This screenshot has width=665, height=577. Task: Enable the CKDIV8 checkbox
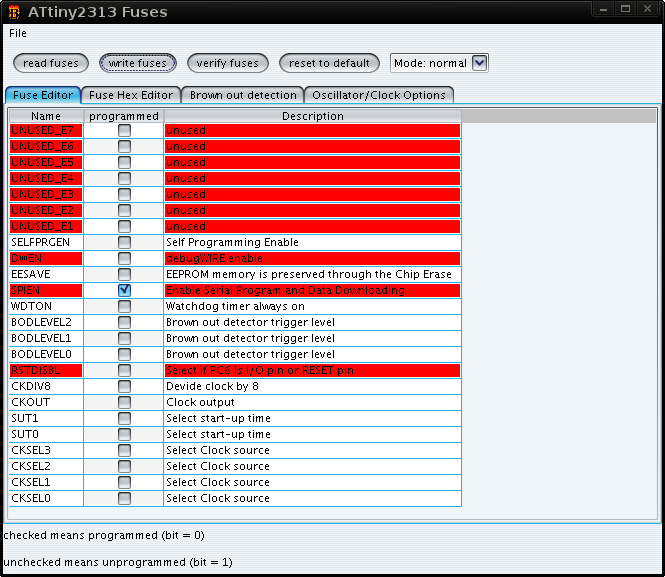pos(124,386)
